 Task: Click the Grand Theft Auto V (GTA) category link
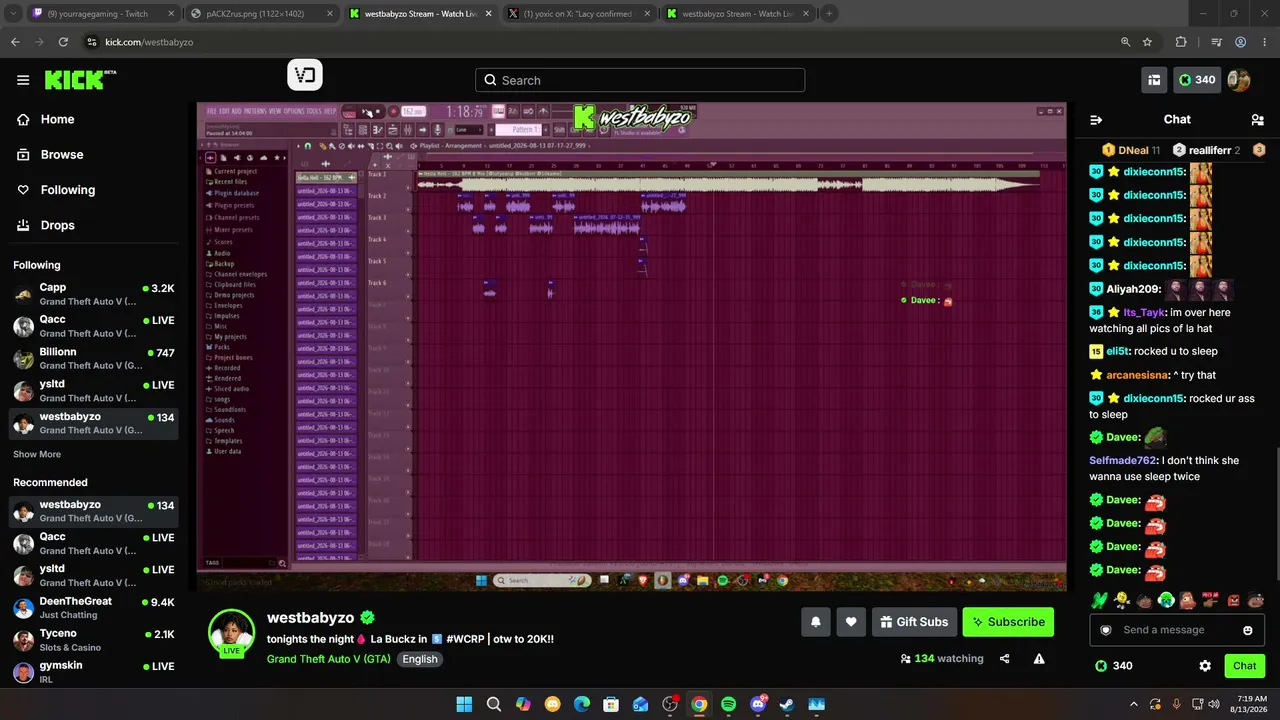[x=328, y=659]
